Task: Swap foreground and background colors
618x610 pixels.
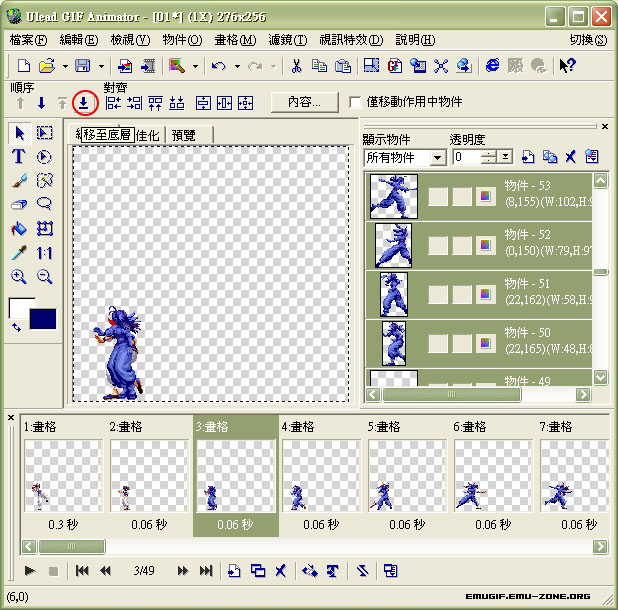Action: coord(16,327)
